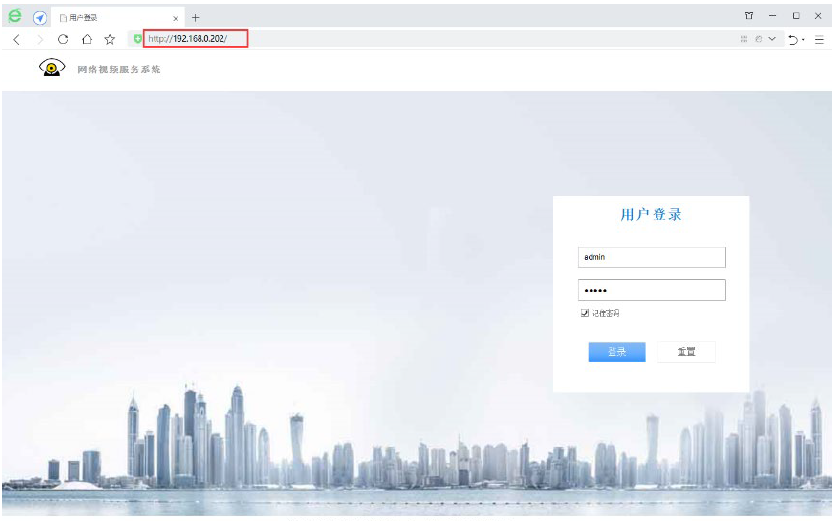
Task: Minimize the browser window
Action: (x=772, y=16)
